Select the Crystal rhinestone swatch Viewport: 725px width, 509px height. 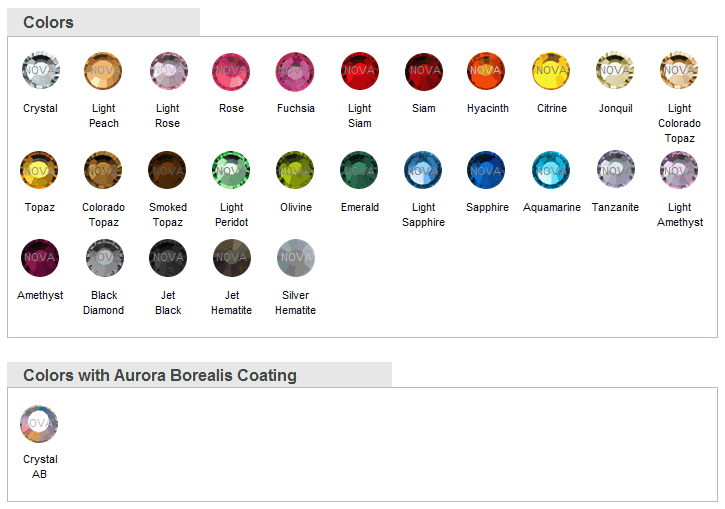pyautogui.click(x=40, y=71)
